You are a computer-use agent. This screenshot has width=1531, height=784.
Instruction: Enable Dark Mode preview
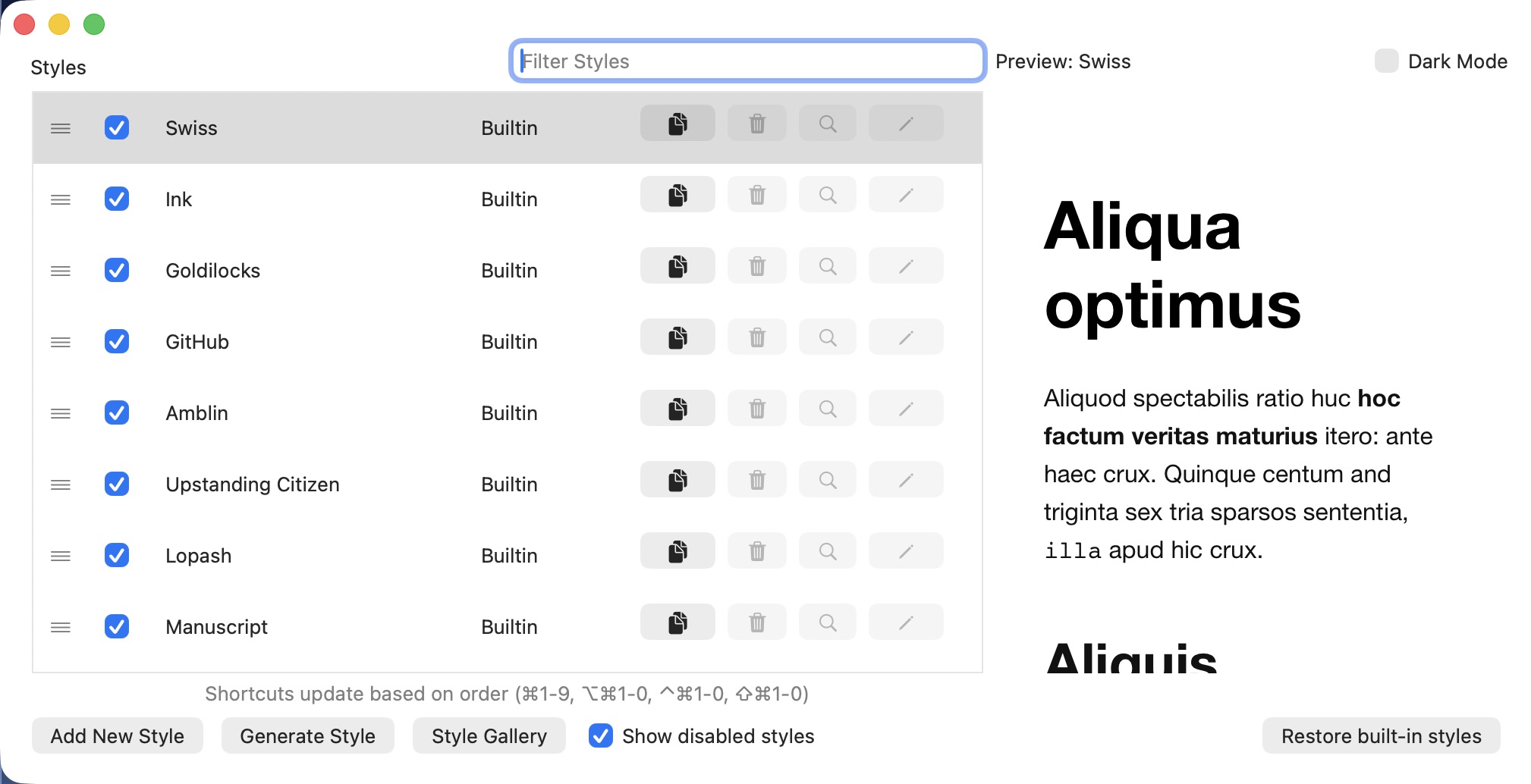click(1386, 61)
